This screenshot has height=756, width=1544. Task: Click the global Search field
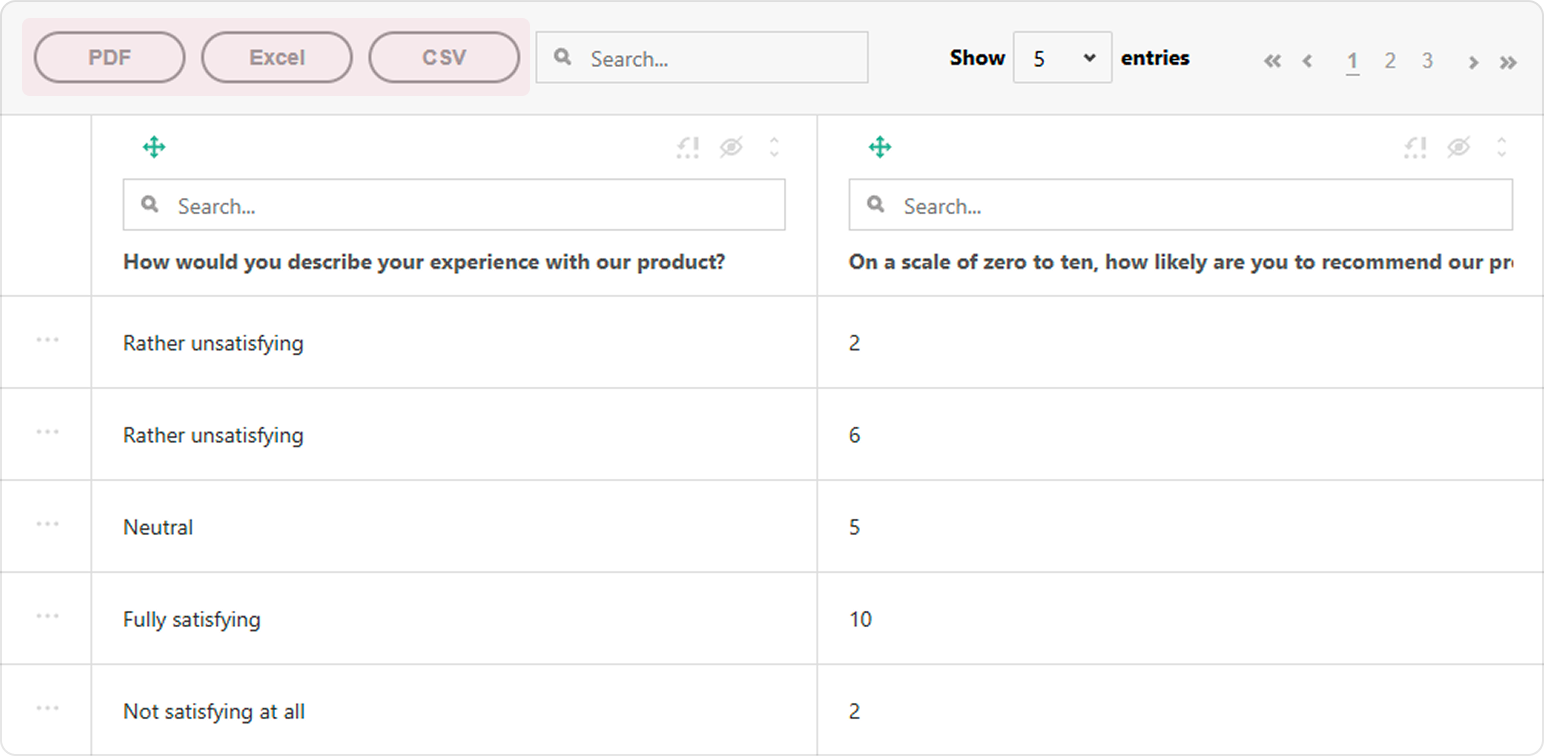[x=701, y=57]
